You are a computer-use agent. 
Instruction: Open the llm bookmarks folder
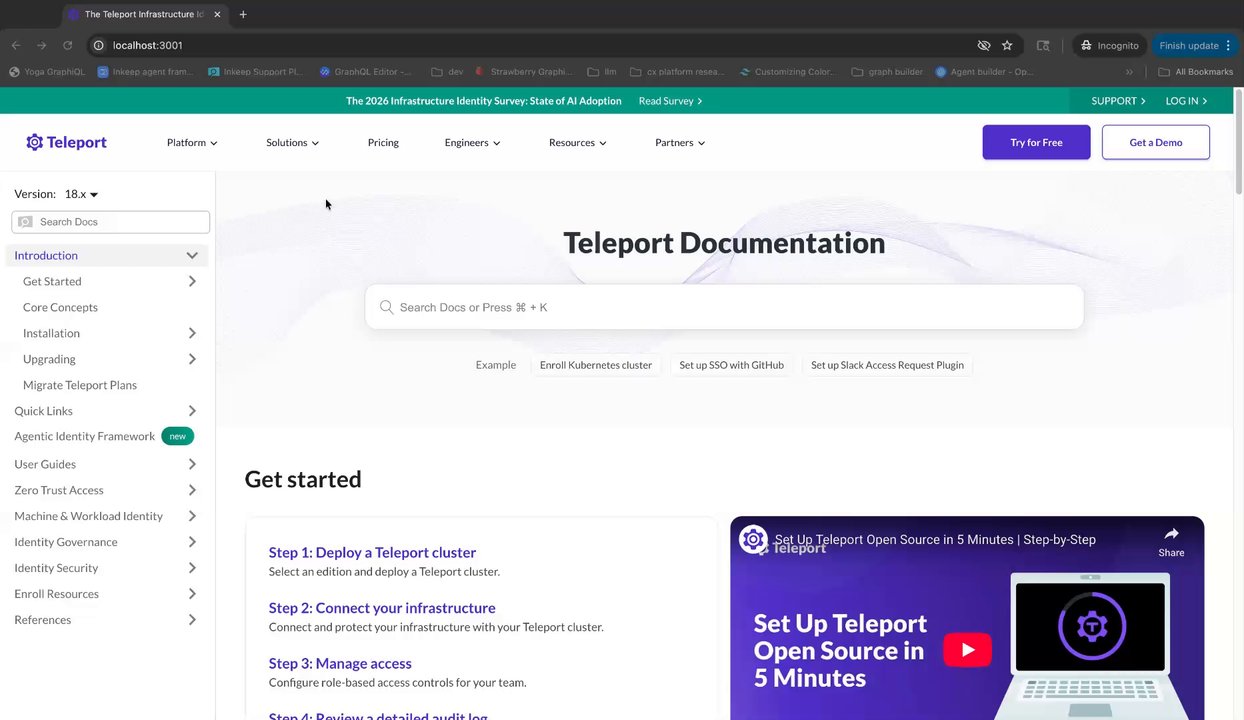coord(602,72)
